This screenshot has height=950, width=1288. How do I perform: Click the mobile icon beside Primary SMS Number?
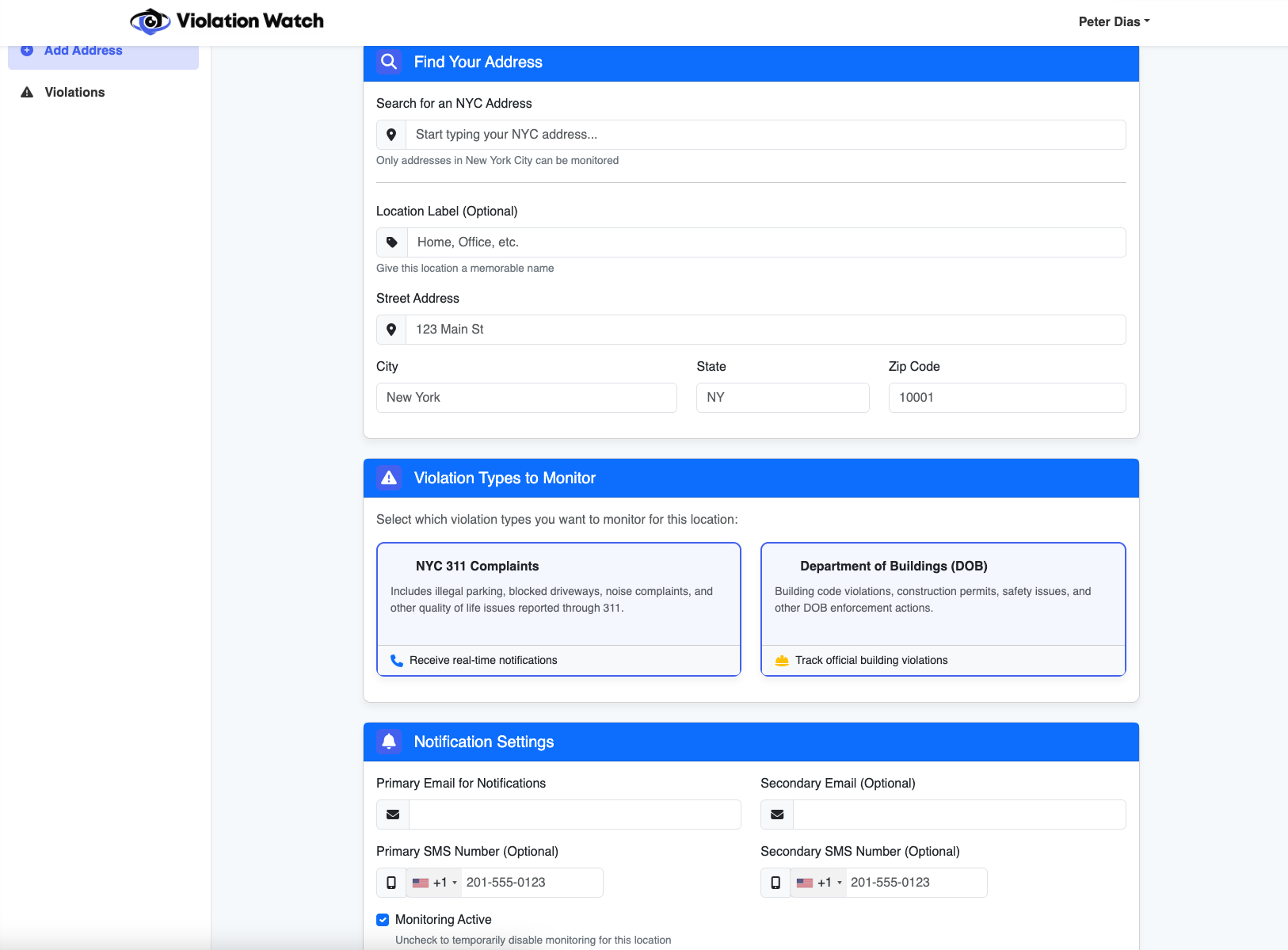(391, 882)
